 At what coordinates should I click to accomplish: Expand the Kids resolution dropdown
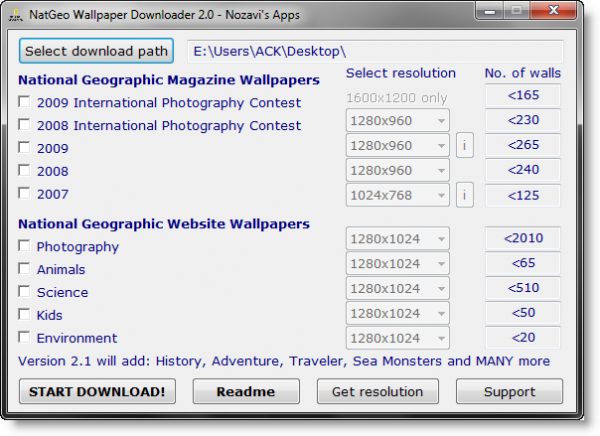pos(398,313)
